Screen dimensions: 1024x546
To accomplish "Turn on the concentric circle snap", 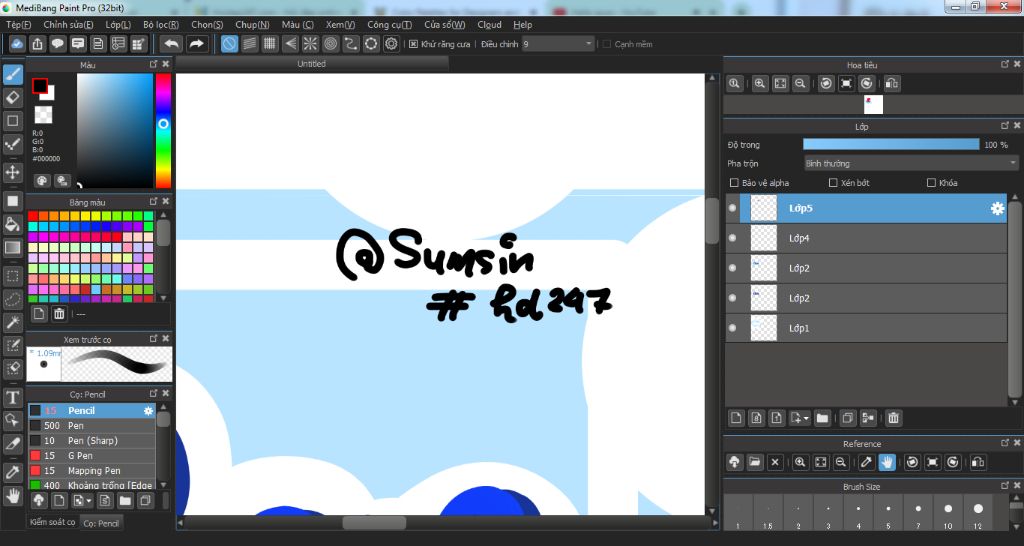I will click(x=330, y=44).
